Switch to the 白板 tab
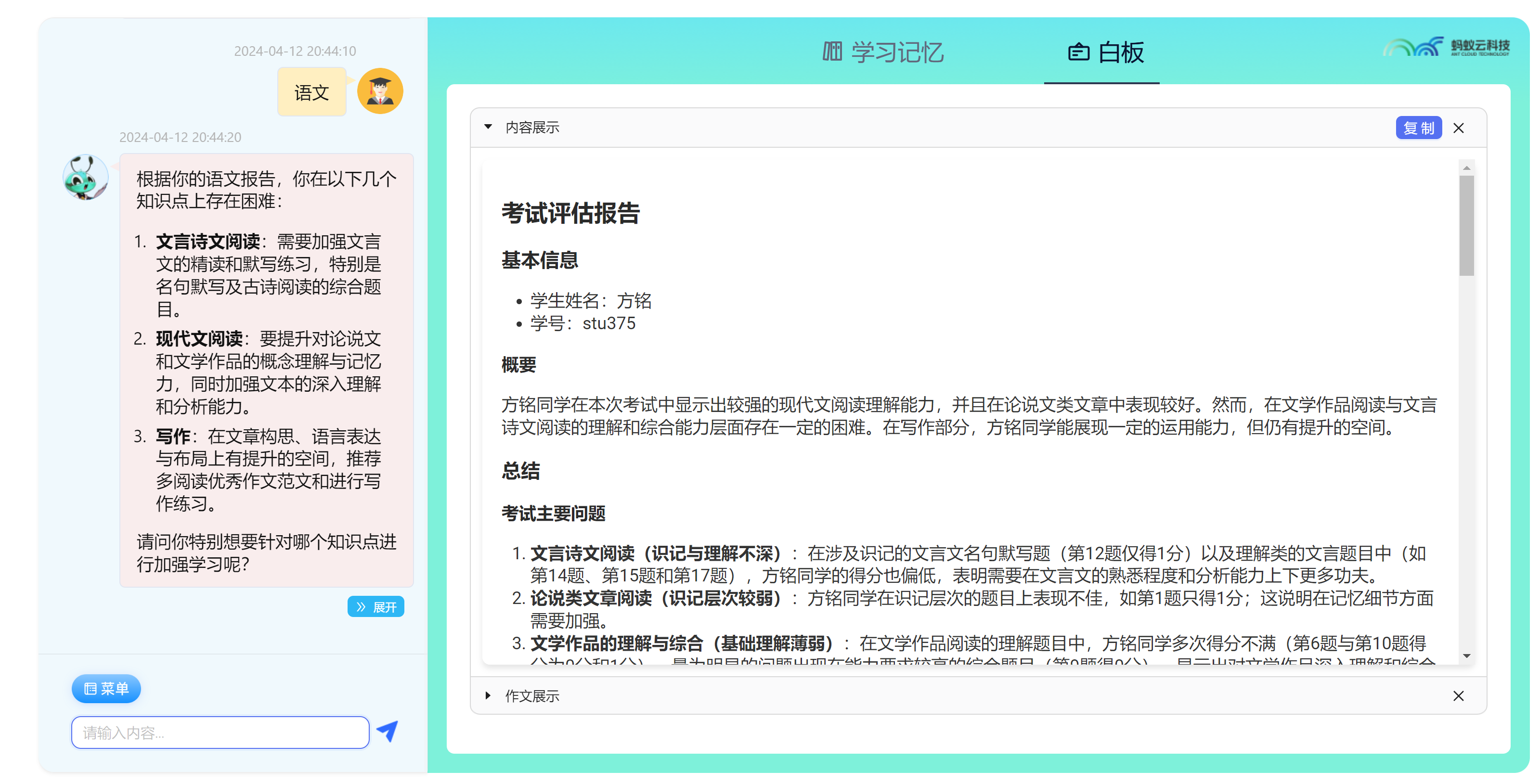Image resolution: width=1540 pixels, height=784 pixels. coord(1106,52)
